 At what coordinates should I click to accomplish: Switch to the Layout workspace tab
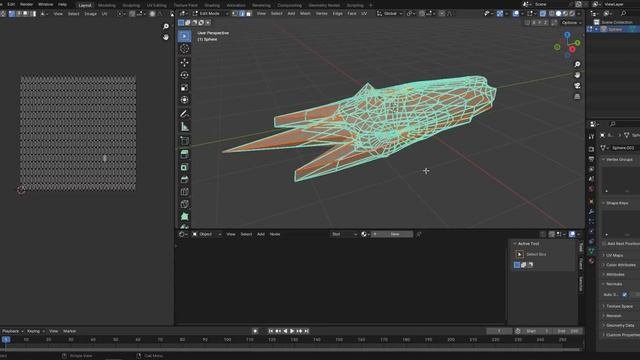click(85, 5)
